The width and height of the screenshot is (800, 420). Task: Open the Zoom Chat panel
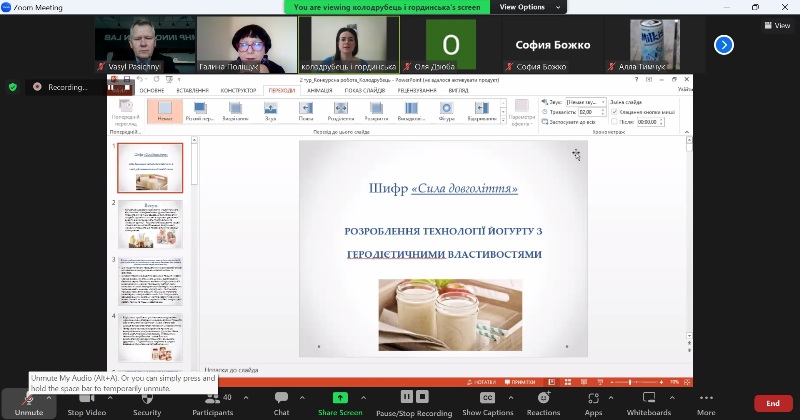point(281,404)
